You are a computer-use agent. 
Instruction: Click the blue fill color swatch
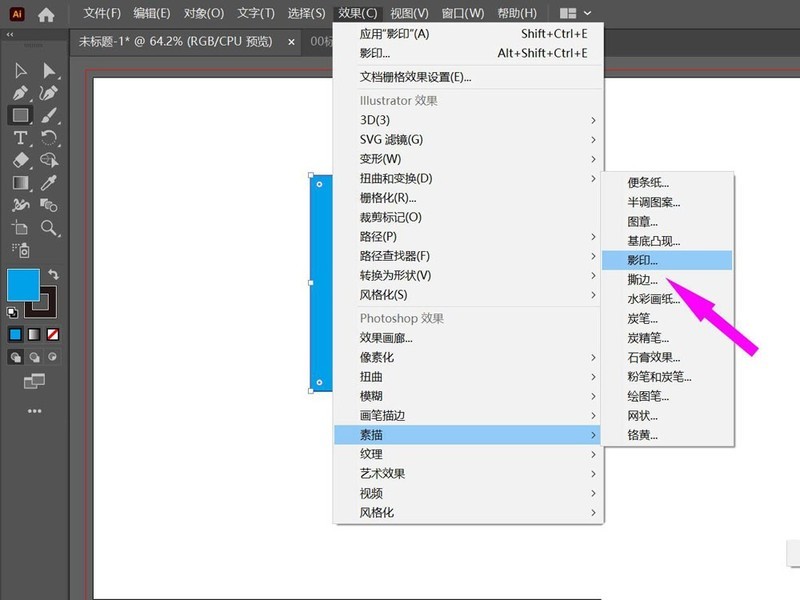(x=22, y=284)
